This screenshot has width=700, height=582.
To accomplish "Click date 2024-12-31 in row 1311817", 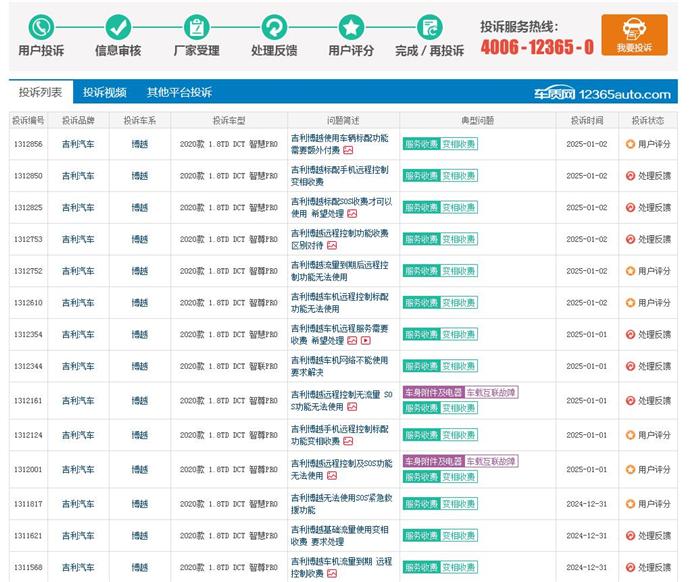I will point(587,504).
